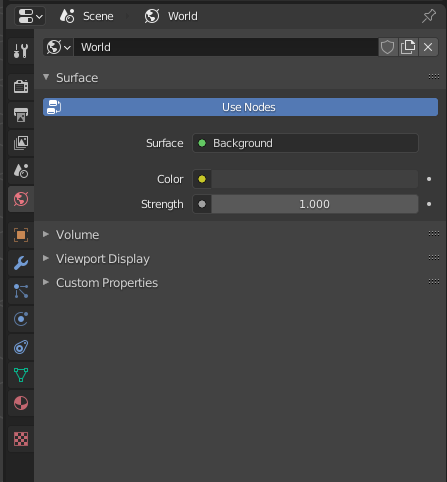Click the grey Strength socket icon

tap(202, 204)
